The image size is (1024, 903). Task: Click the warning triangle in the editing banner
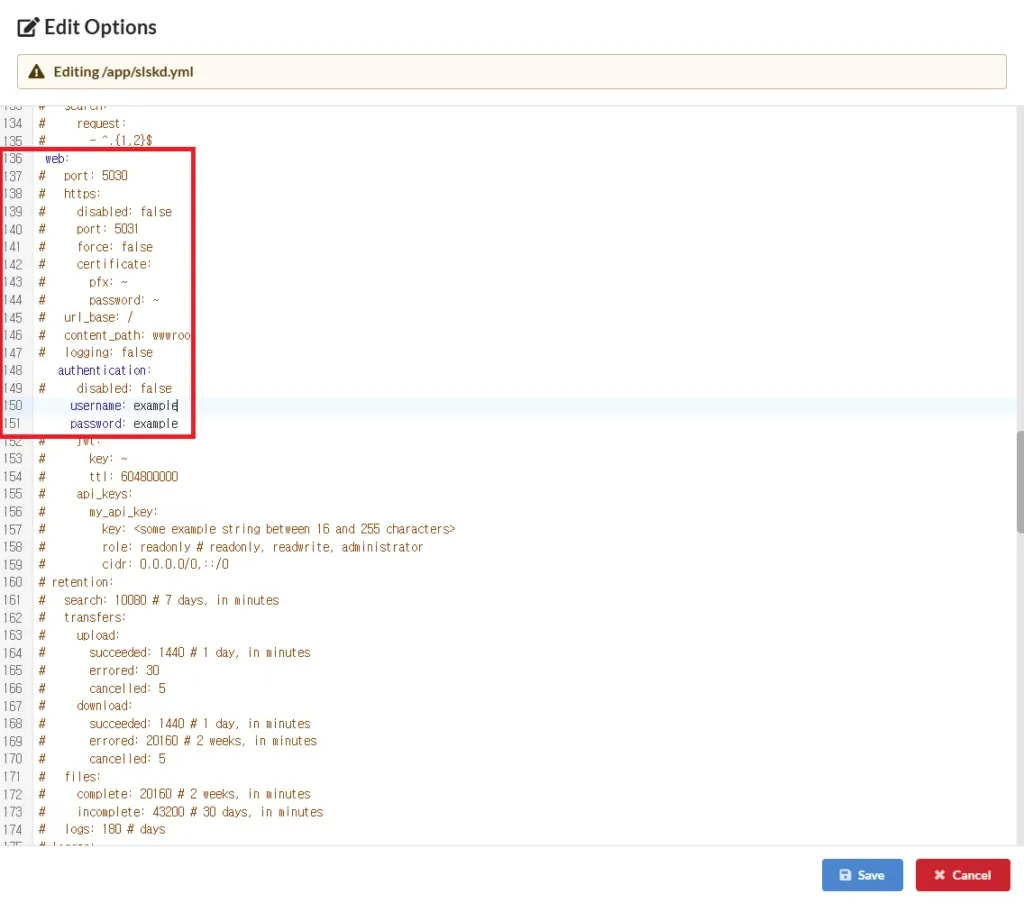click(x=37, y=71)
